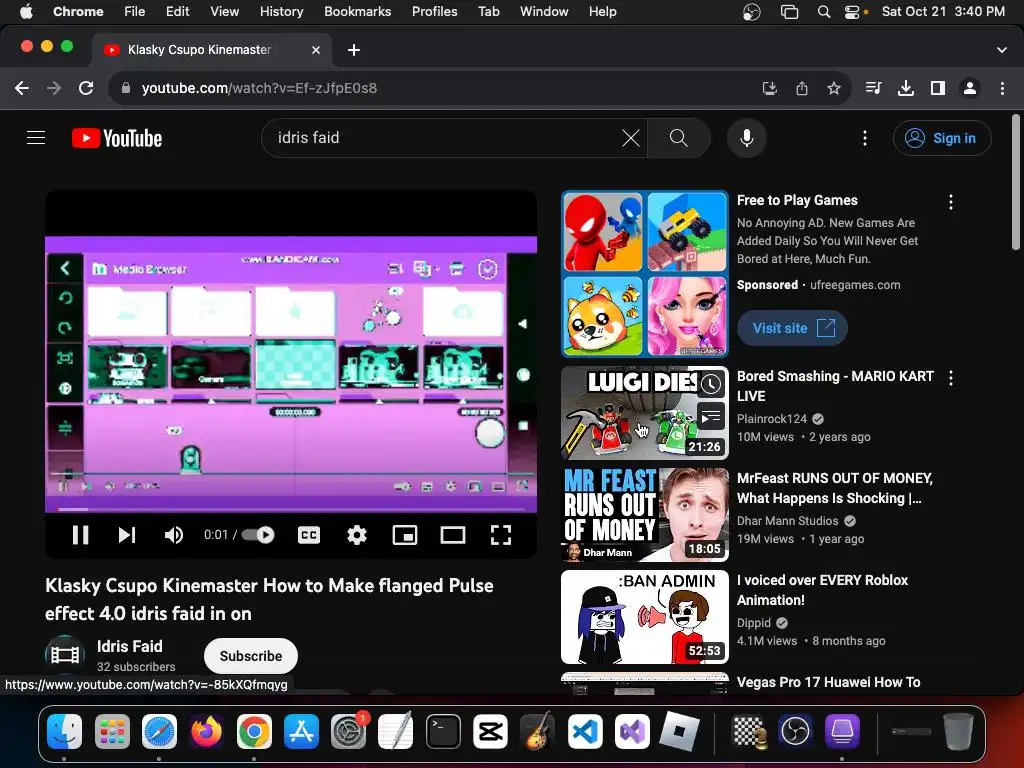Select the Klasky Csupo Kinemaster tab

tap(210, 50)
